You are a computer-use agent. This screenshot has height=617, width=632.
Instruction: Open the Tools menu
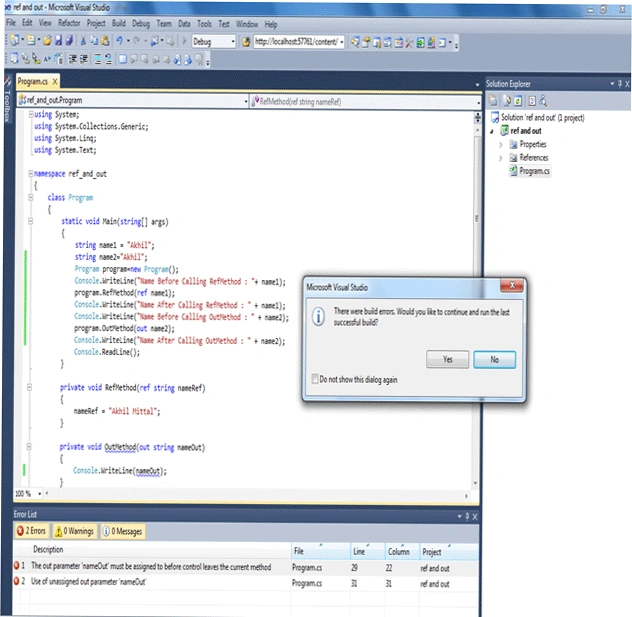[x=204, y=24]
